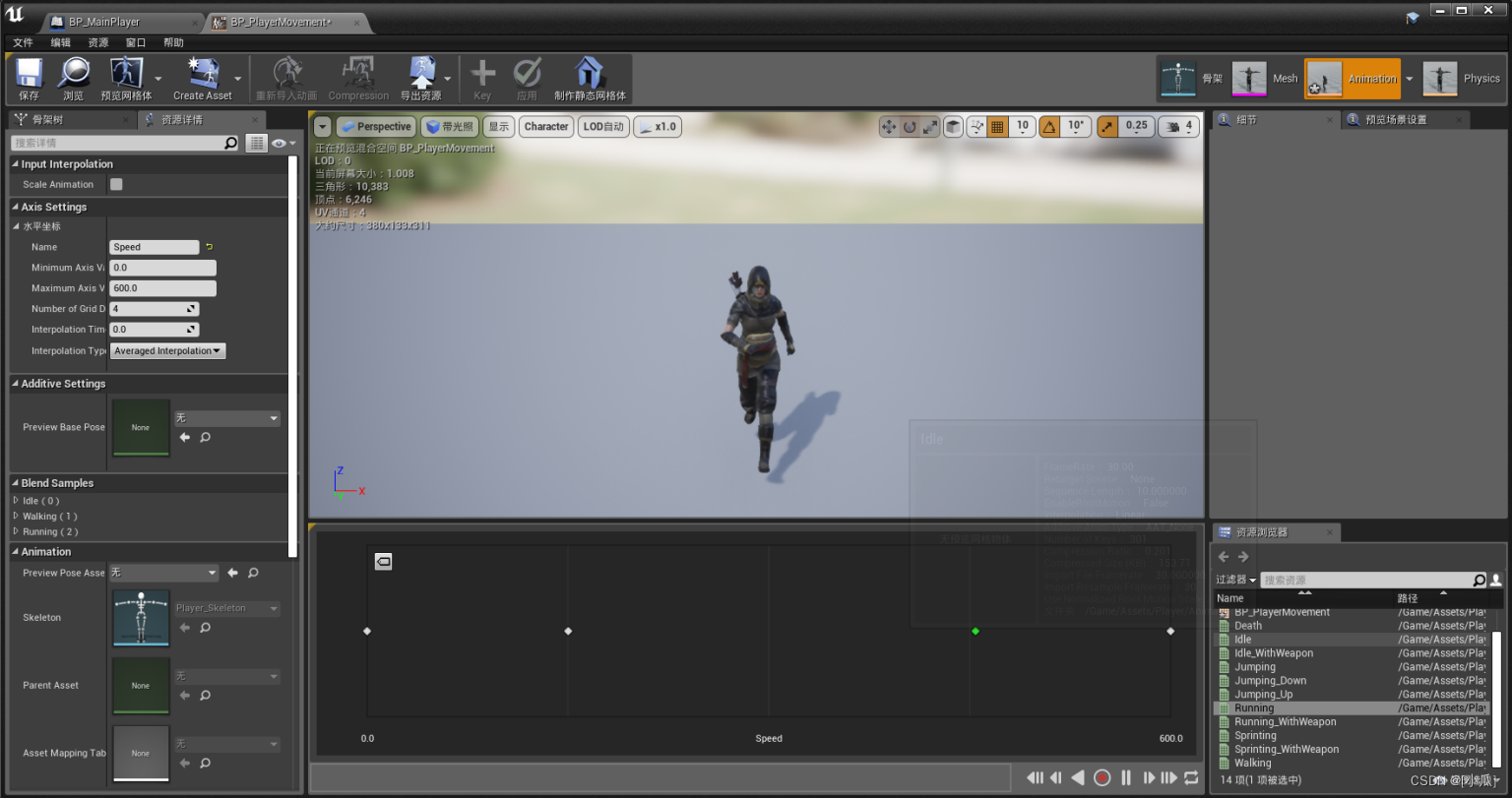Step one frame forward
1512x798 pixels.
(1148, 777)
